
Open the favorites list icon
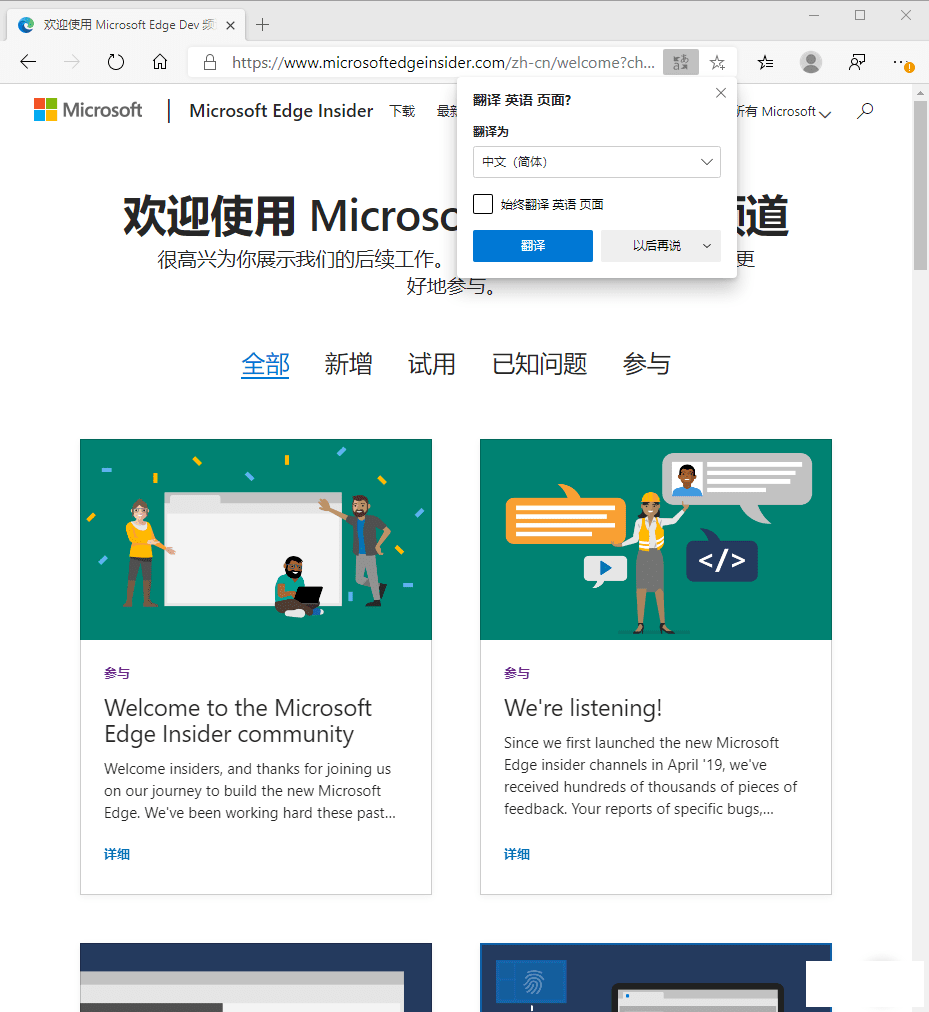point(766,62)
